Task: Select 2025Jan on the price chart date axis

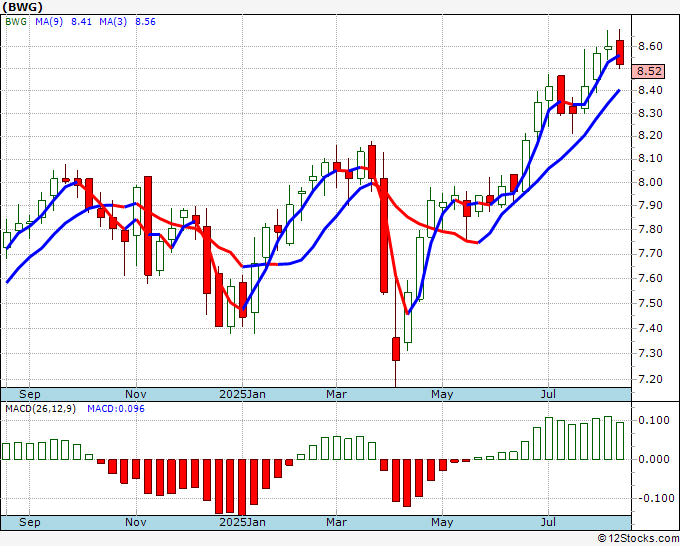Action: (242, 394)
